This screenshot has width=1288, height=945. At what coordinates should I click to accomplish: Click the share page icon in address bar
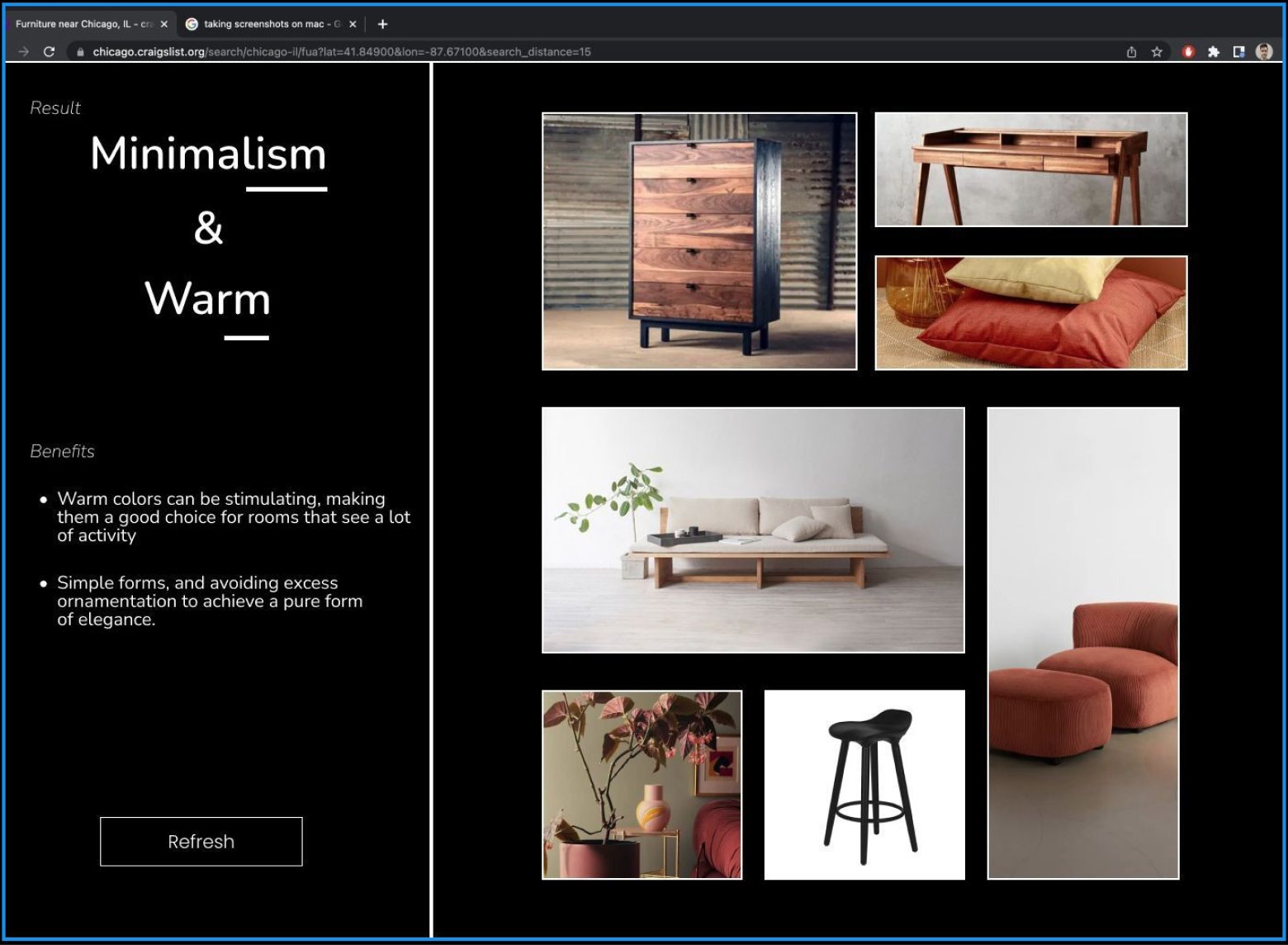click(x=1131, y=52)
